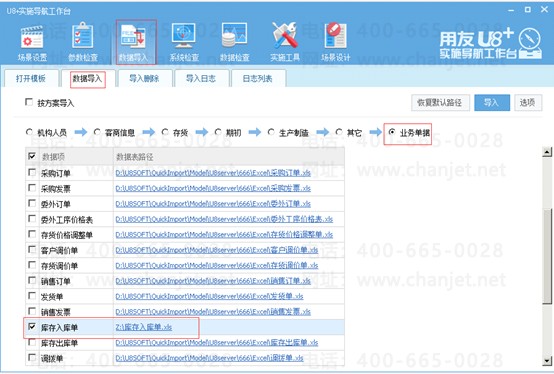
Task: Select the 库存入库单 row label
Action: tap(59, 328)
